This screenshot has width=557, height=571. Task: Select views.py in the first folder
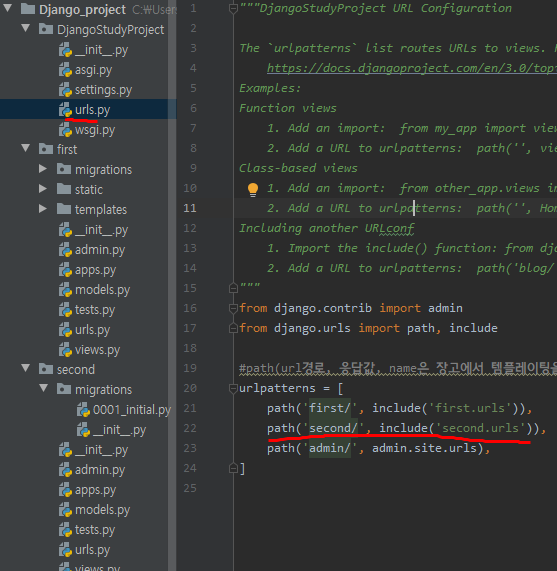97,350
